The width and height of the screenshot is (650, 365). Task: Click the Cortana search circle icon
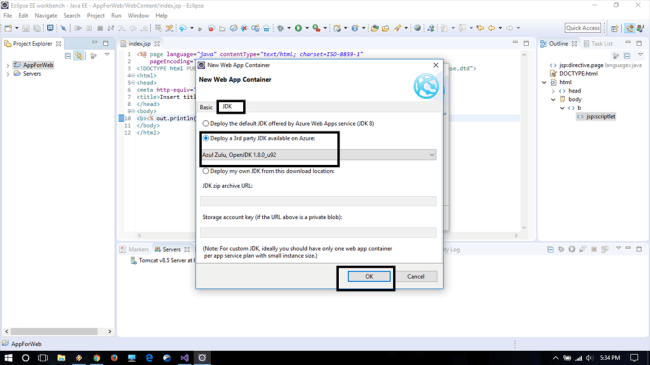pos(26,358)
